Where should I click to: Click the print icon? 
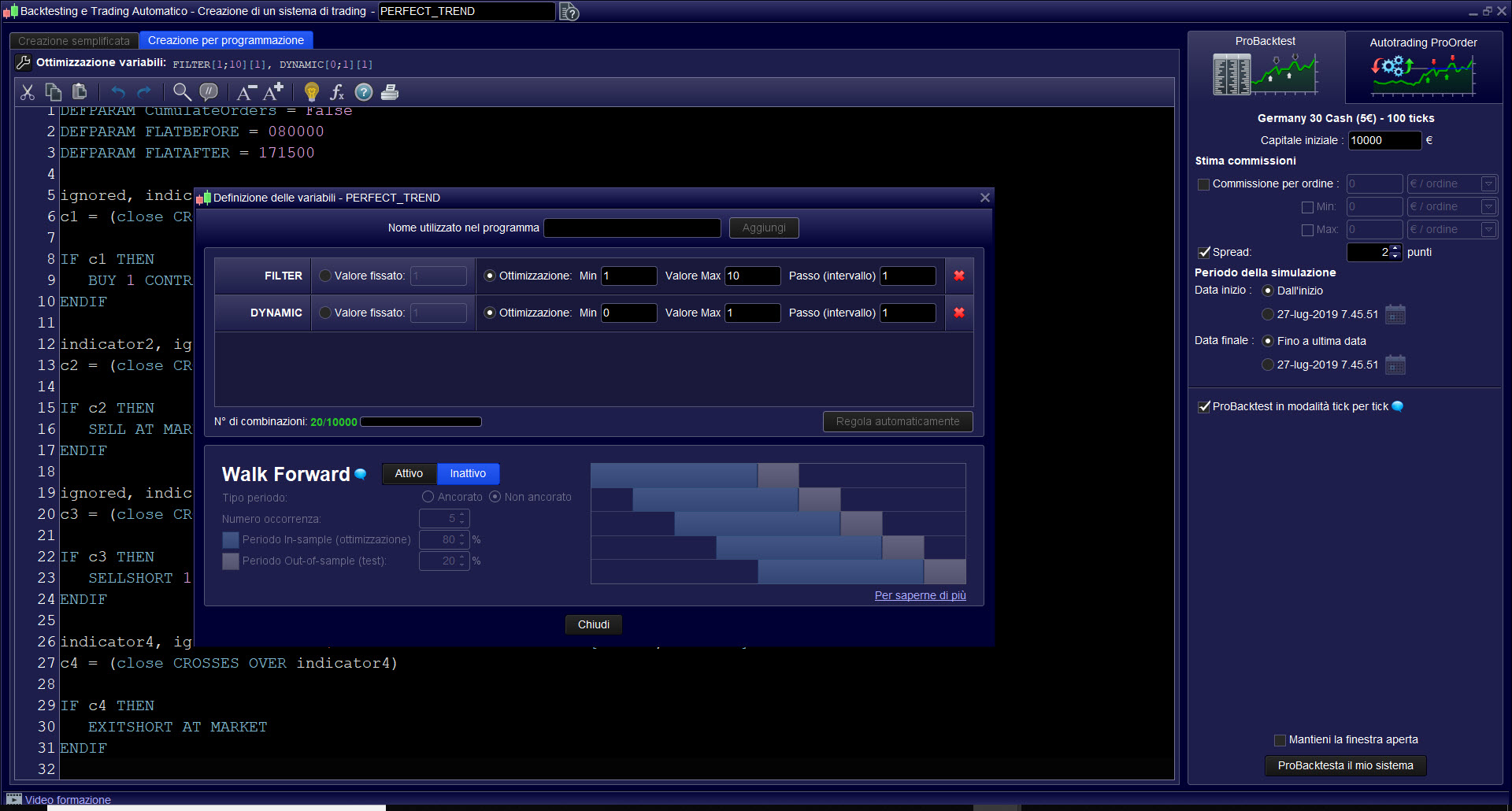[x=389, y=92]
